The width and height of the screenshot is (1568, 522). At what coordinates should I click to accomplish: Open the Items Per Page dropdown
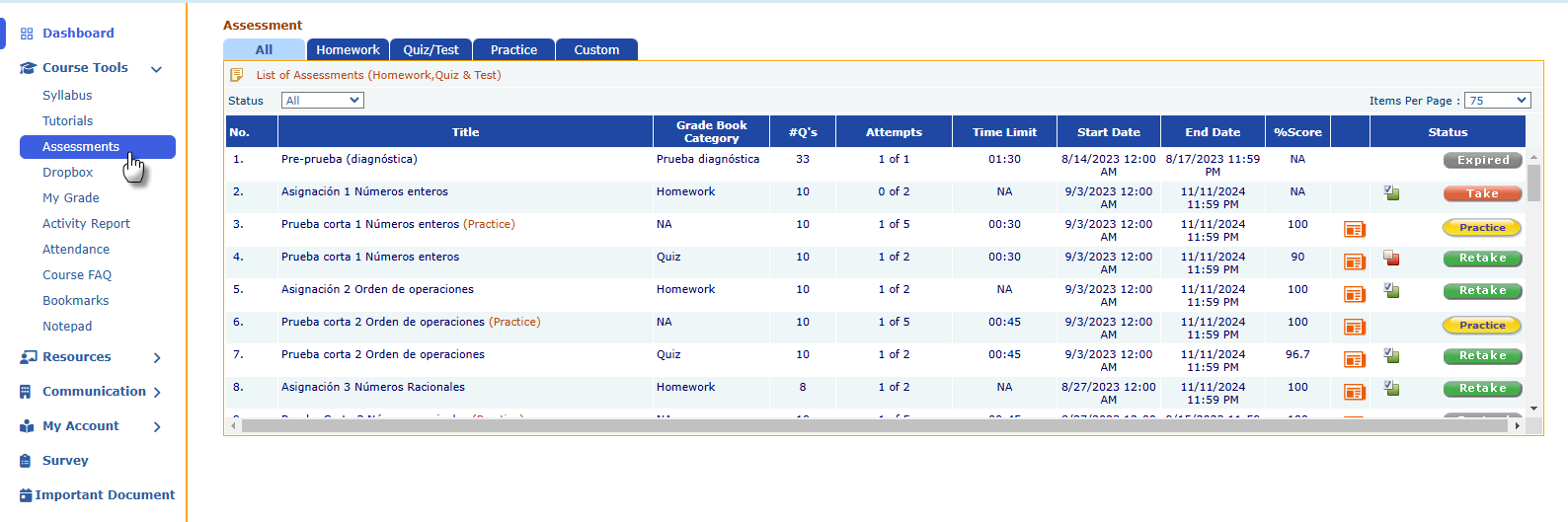[1497, 101]
